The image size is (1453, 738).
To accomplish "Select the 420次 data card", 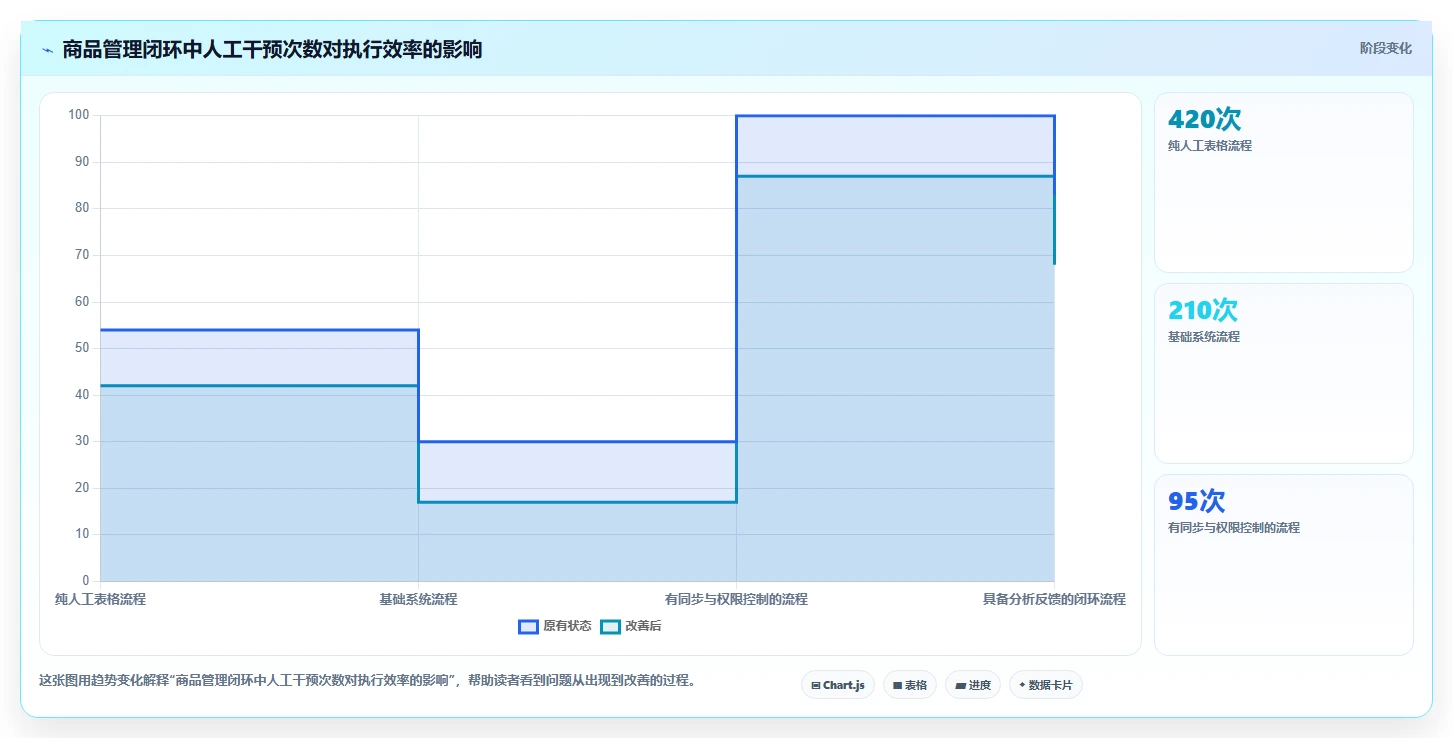I will click(1284, 182).
